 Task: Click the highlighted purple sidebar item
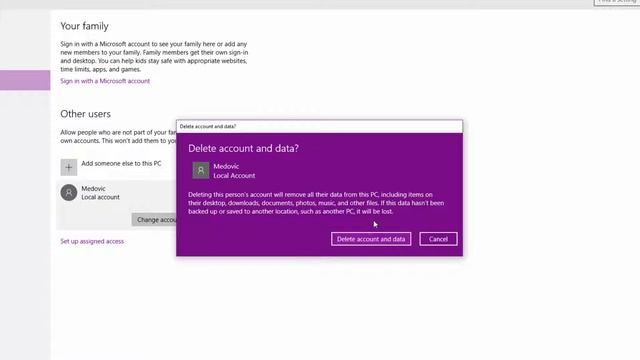(25, 80)
